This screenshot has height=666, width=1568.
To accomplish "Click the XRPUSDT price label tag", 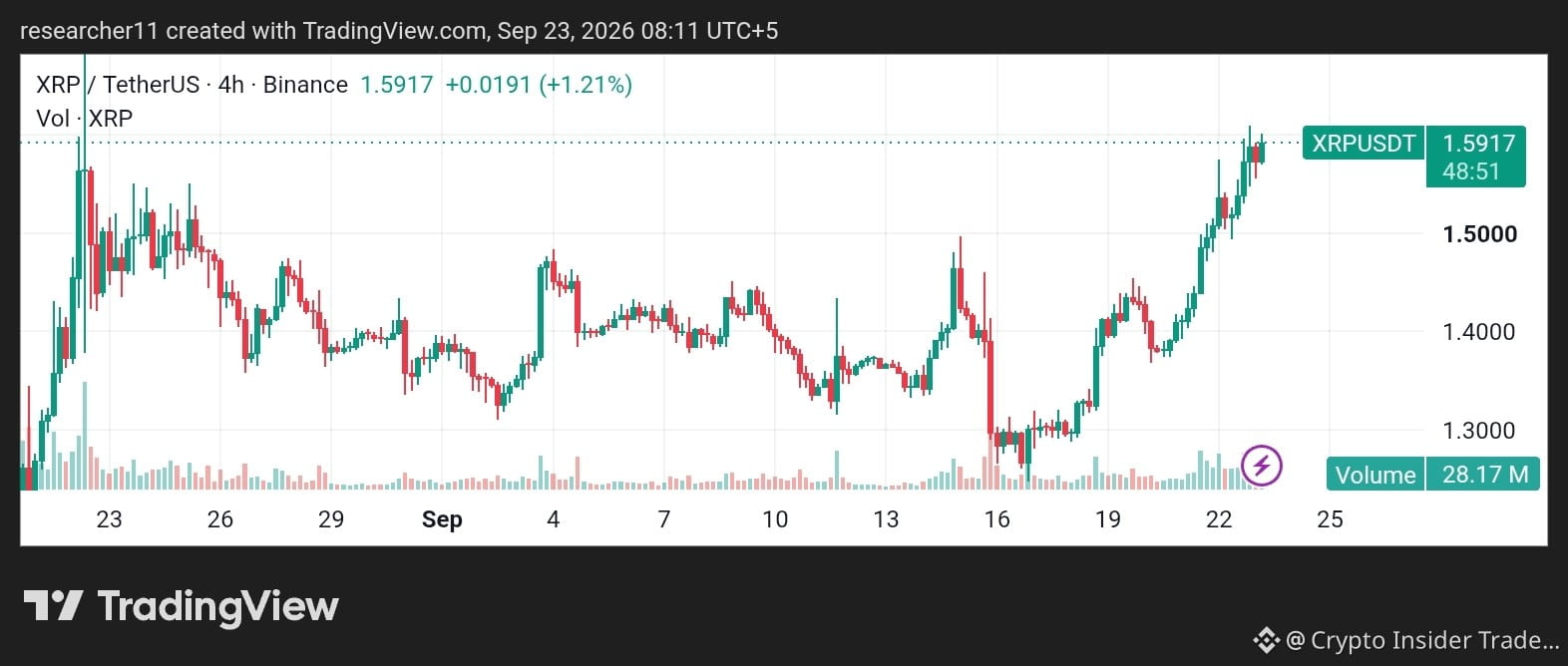I will point(1364,144).
